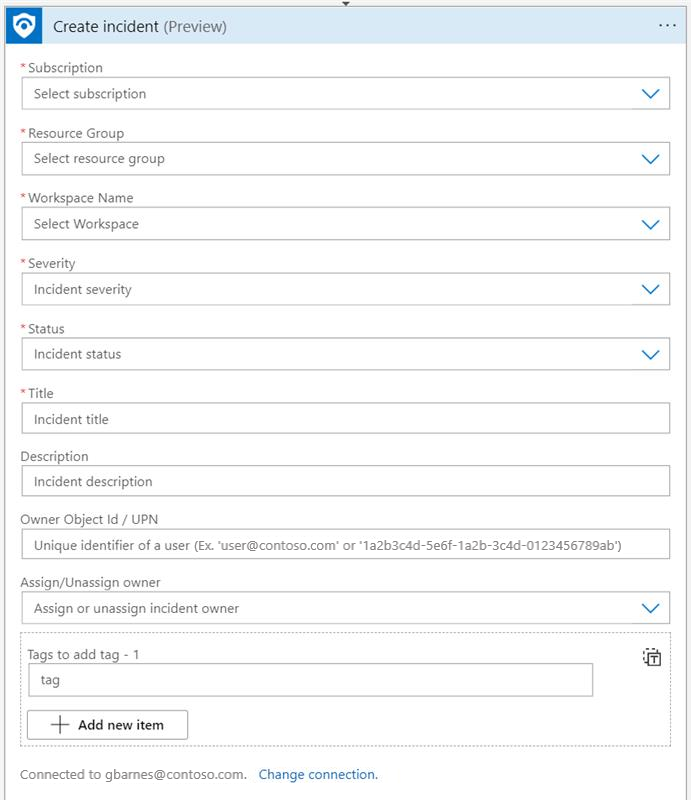Image resolution: width=691 pixels, height=800 pixels.
Task: Click the Microsoft Sentinel shield icon
Action: coord(22,27)
